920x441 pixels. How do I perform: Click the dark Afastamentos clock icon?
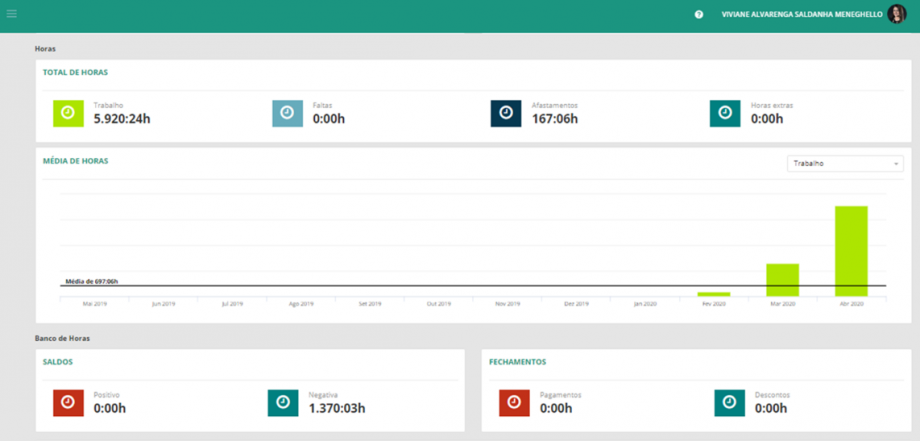click(x=506, y=113)
